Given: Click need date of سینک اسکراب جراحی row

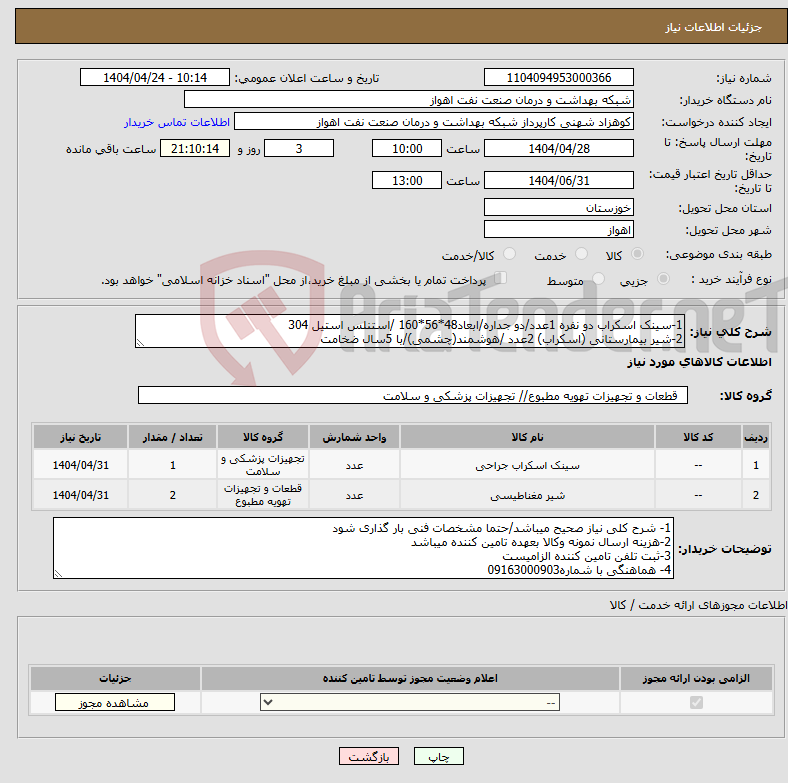Looking at the screenshot, I should (x=80, y=465).
